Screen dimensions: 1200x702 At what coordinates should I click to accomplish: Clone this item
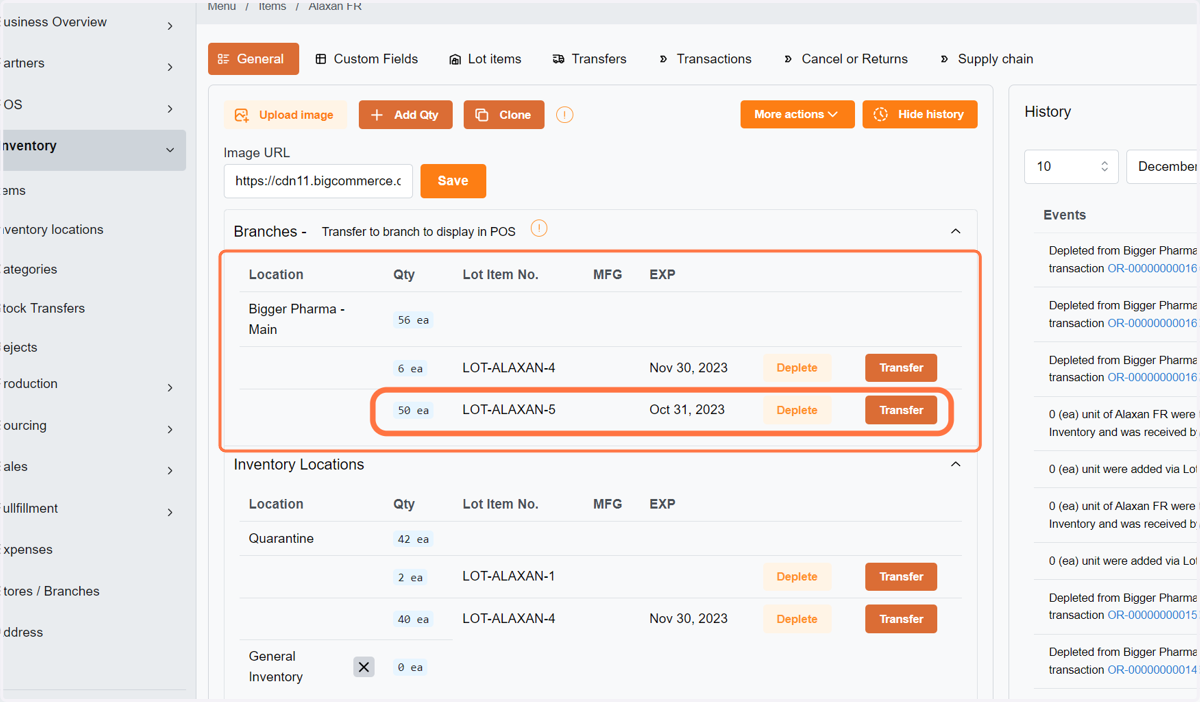coord(504,115)
